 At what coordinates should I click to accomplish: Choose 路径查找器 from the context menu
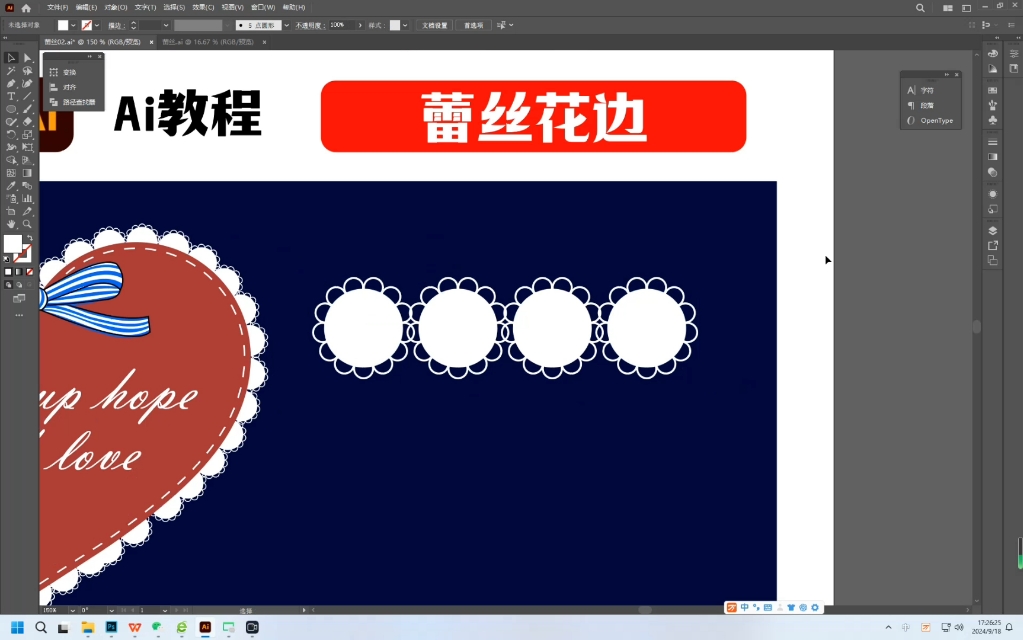click(77, 101)
